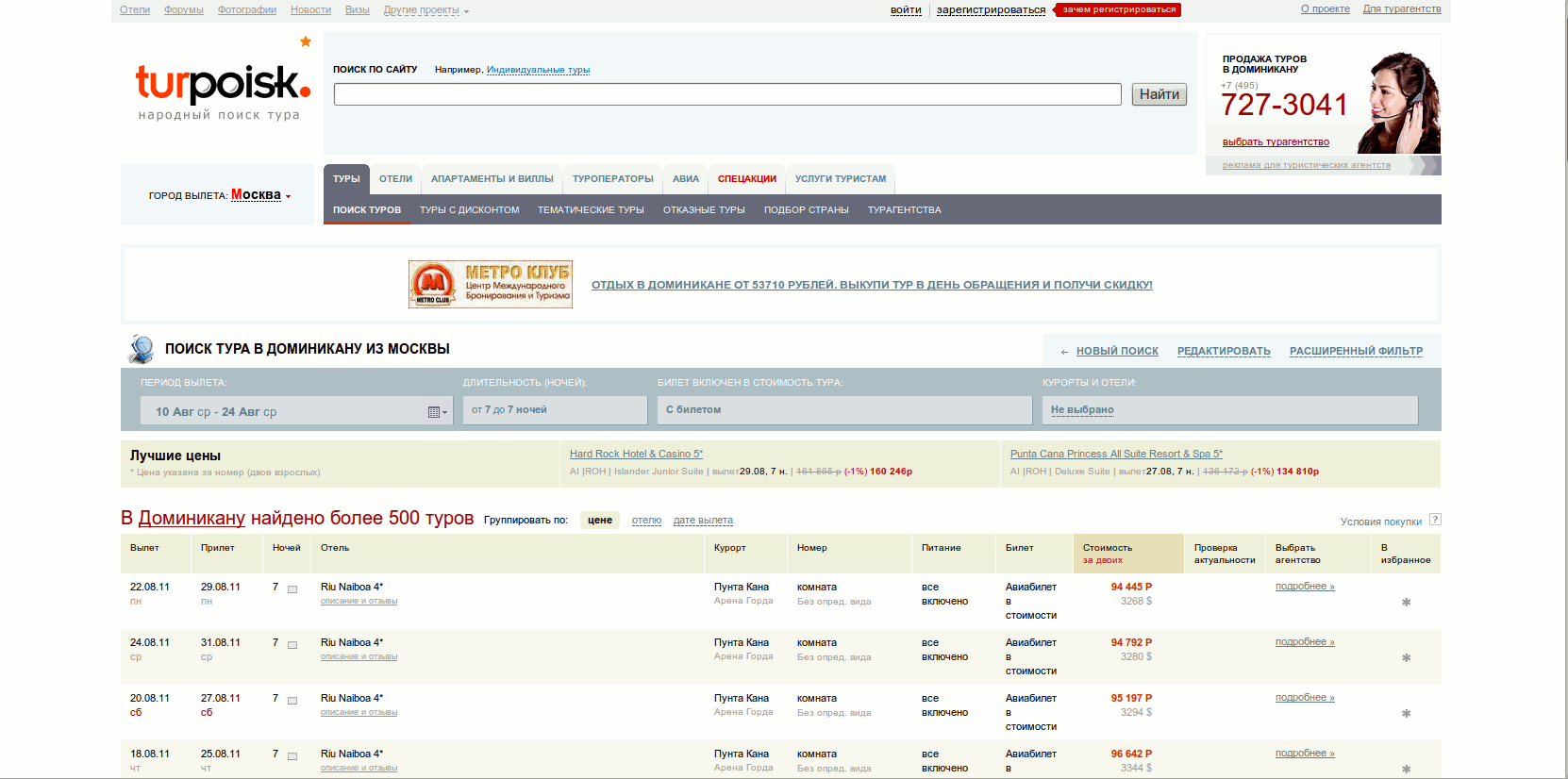The image size is (1568, 779).
Task: Select ТУРЫ С ДИСКОНТОМ submenu item
Action: (x=470, y=210)
